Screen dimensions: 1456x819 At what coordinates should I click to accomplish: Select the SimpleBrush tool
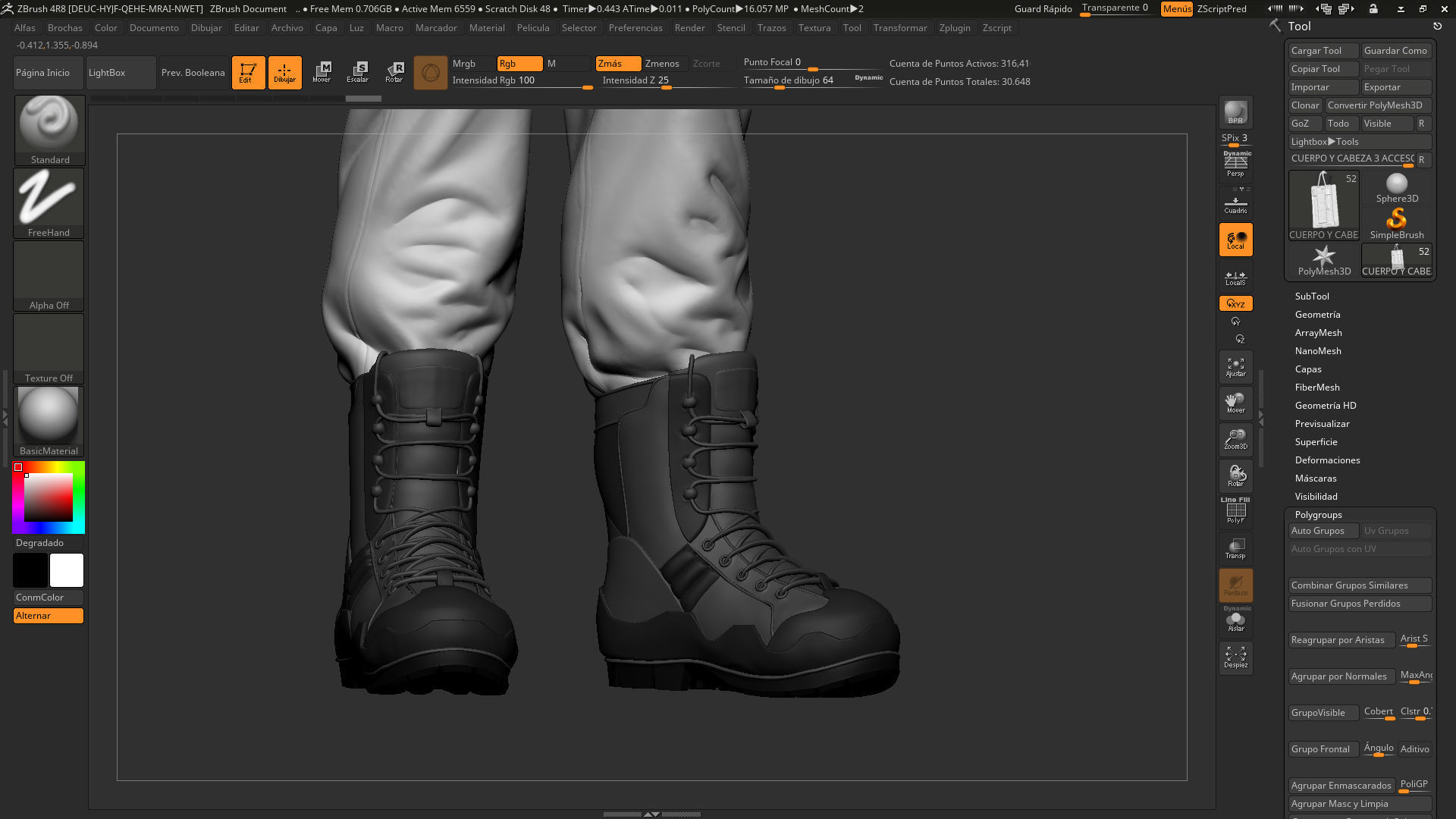pyautogui.click(x=1397, y=224)
